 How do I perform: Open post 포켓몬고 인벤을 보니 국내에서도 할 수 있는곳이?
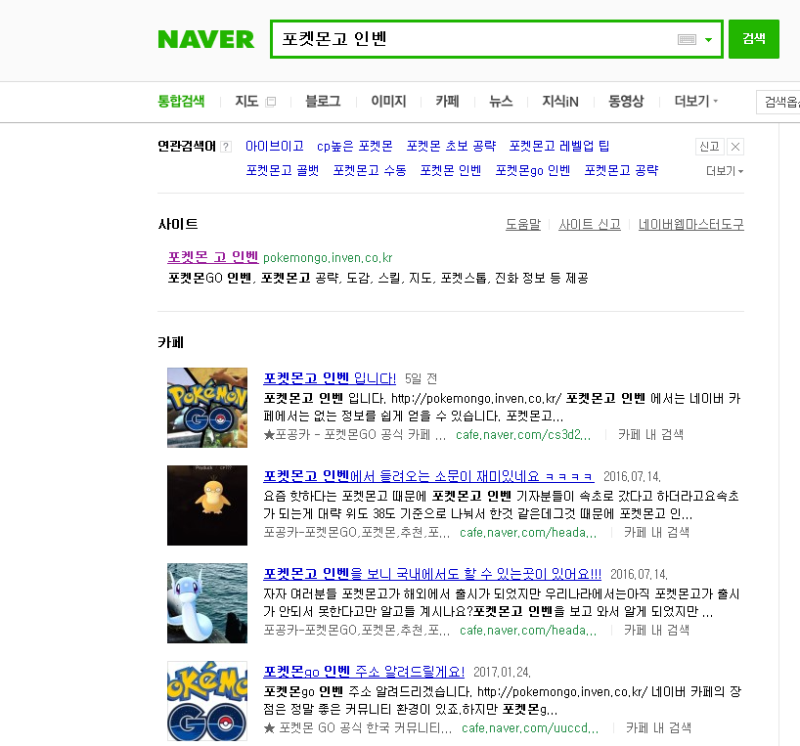point(432,574)
